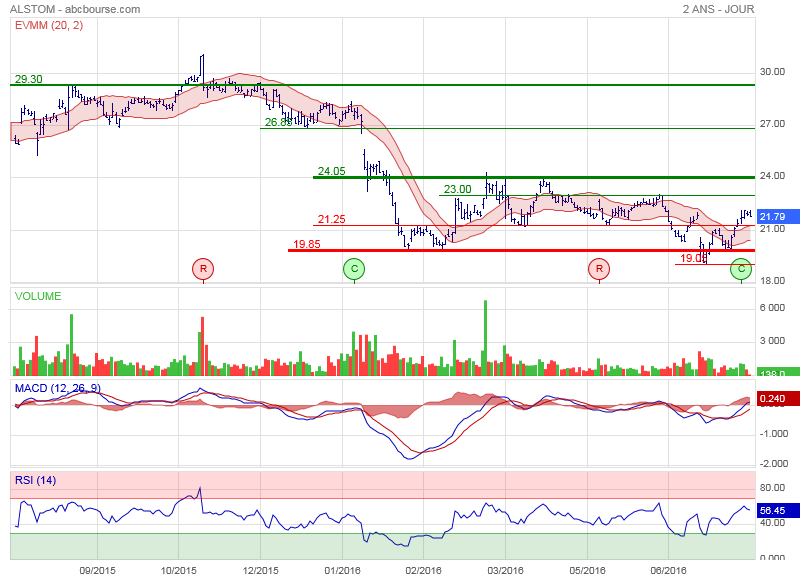Image resolution: width=800 pixels, height=580 pixels.
Task: Click the -1.000 MACD axis label
Action: (773, 434)
